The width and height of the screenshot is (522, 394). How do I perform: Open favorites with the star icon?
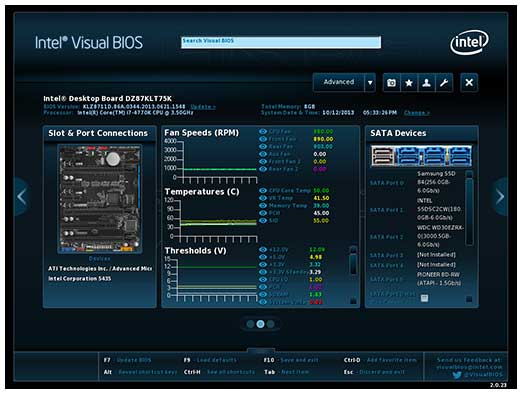pyautogui.click(x=409, y=83)
